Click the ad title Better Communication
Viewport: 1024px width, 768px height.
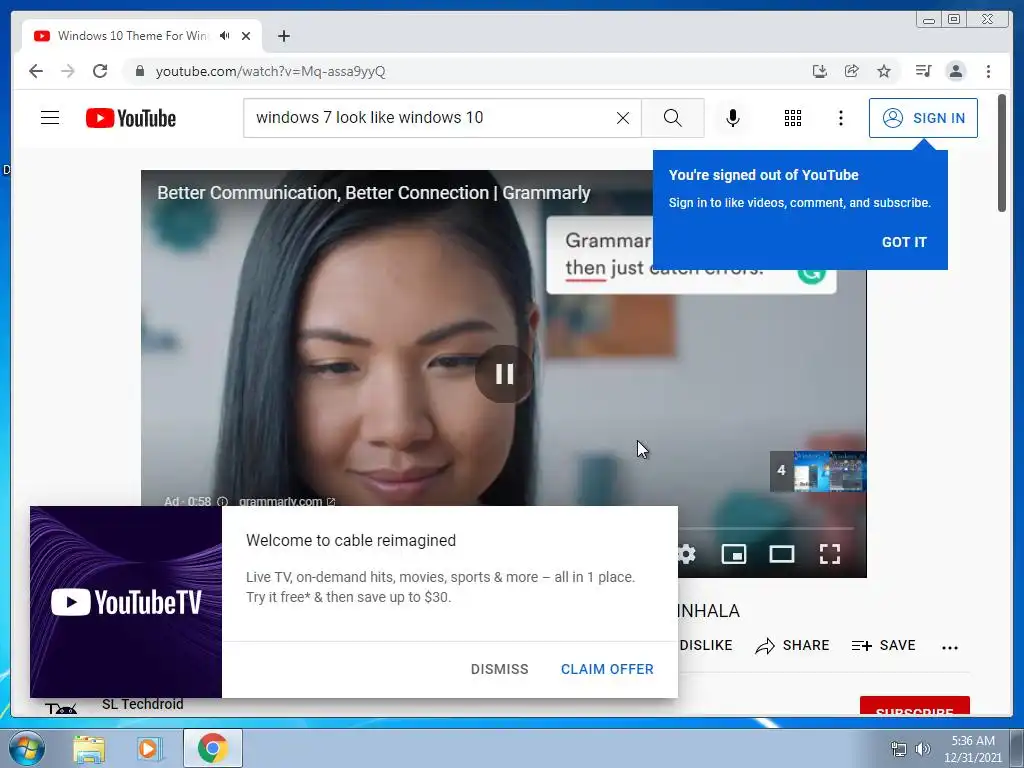point(374,193)
